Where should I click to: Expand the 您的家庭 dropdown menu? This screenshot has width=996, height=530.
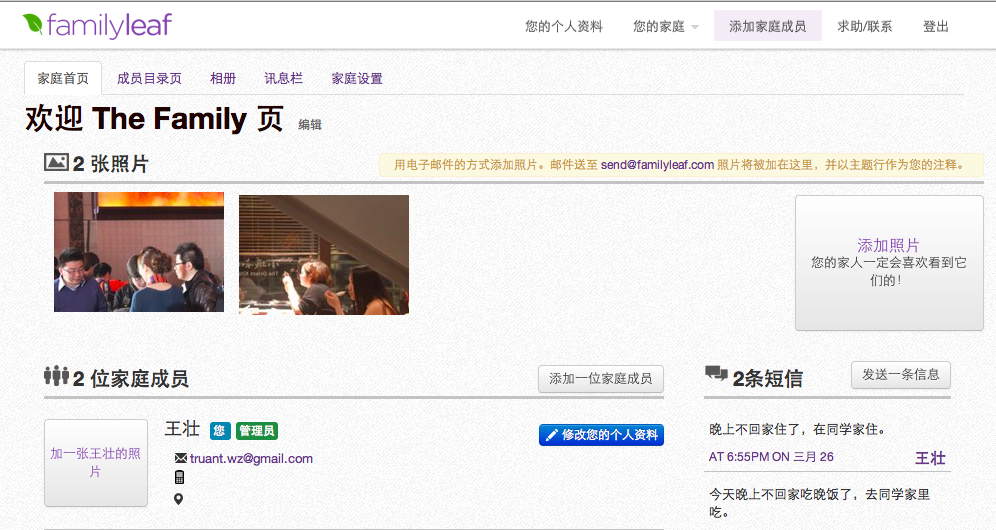(x=665, y=26)
